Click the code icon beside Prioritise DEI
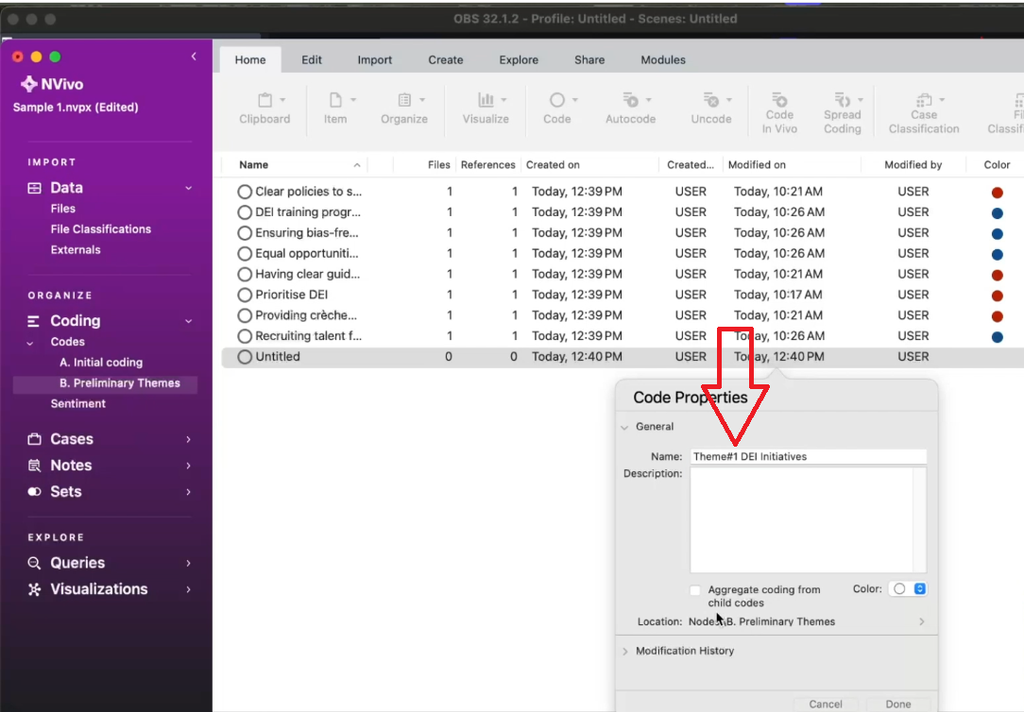1024x712 pixels. pyautogui.click(x=245, y=295)
